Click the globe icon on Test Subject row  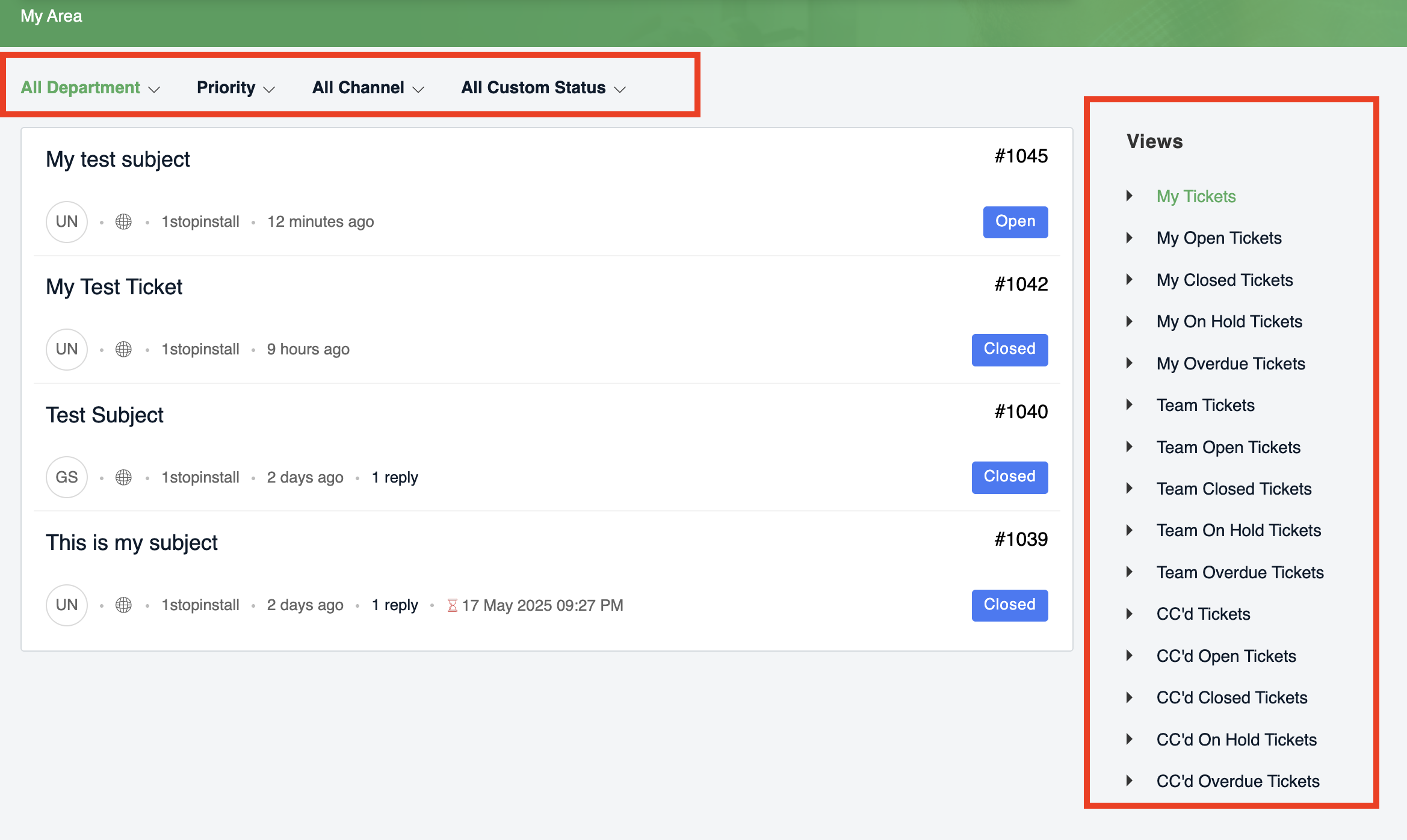tap(123, 477)
